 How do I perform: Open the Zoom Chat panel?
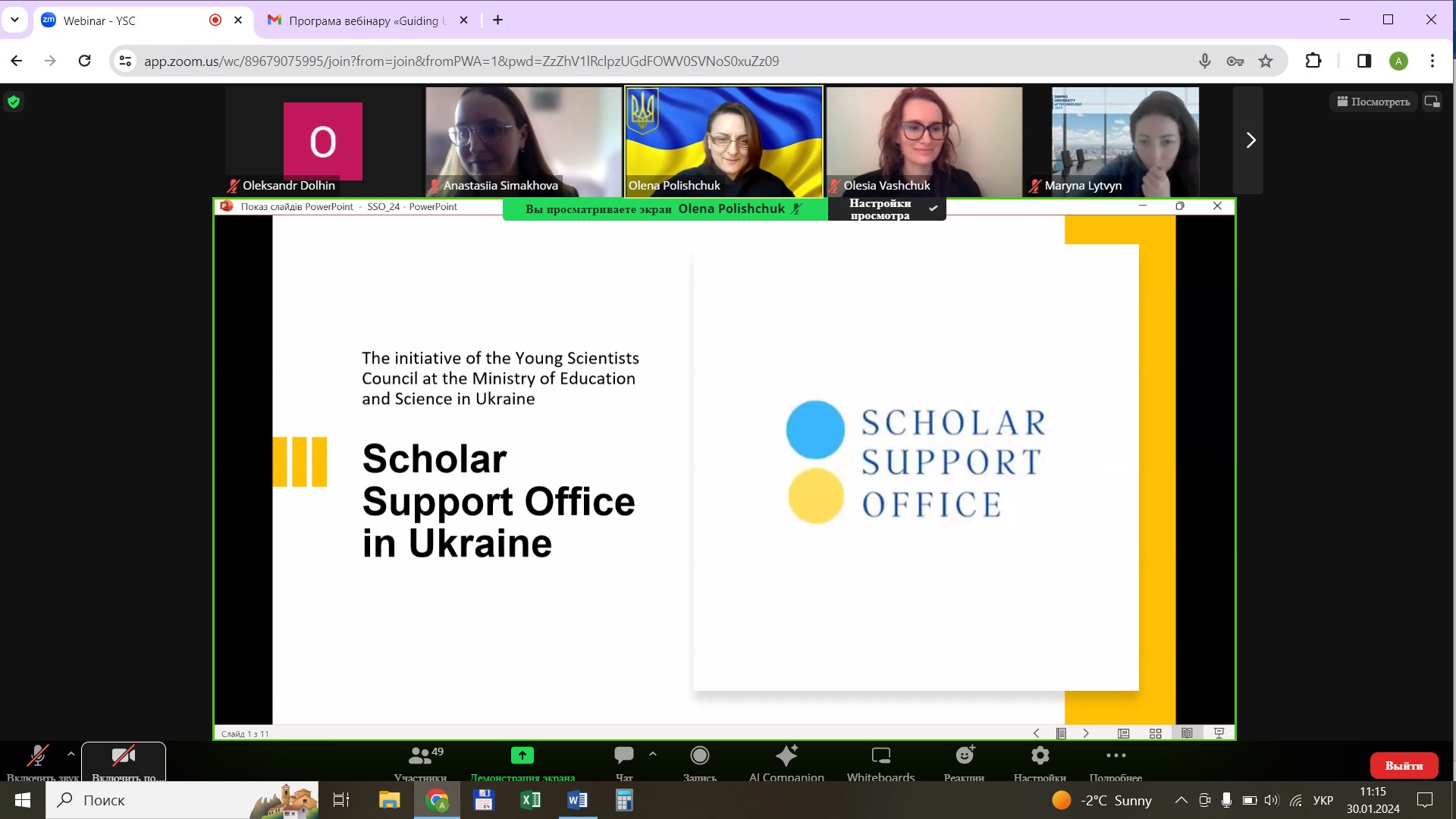(624, 762)
